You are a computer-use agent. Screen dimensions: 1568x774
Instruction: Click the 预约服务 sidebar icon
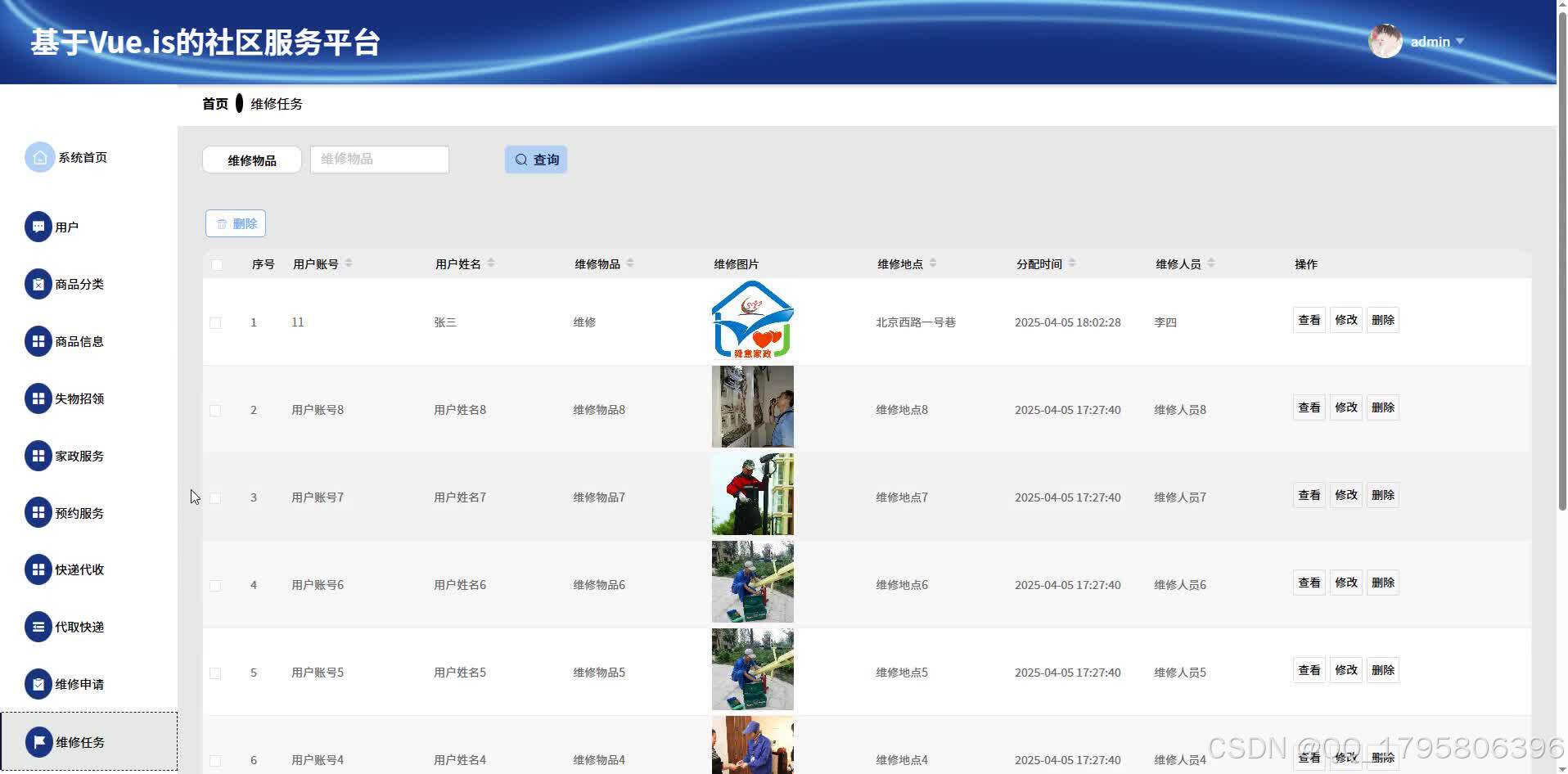[38, 512]
